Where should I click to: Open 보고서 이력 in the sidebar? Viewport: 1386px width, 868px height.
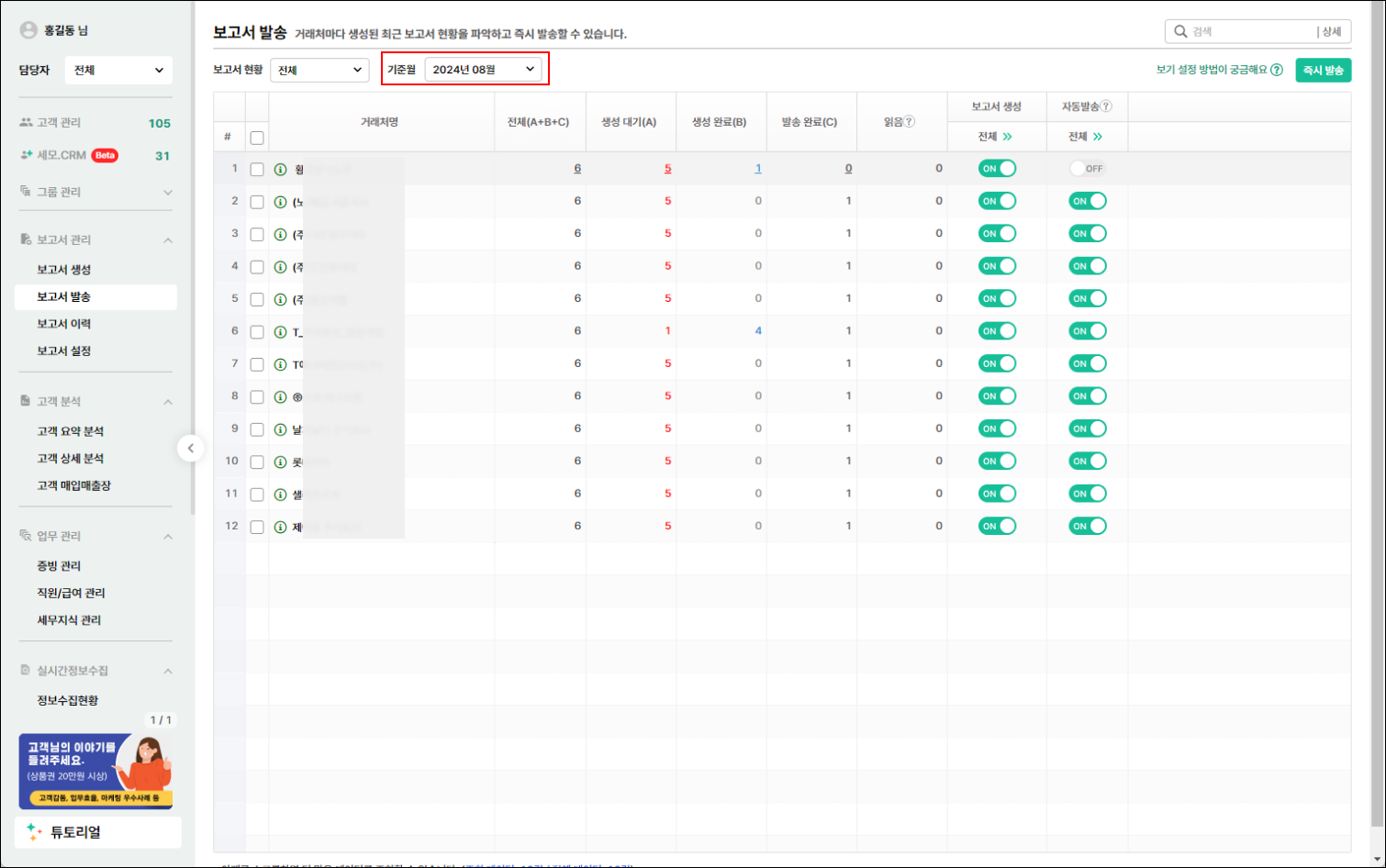coord(64,324)
